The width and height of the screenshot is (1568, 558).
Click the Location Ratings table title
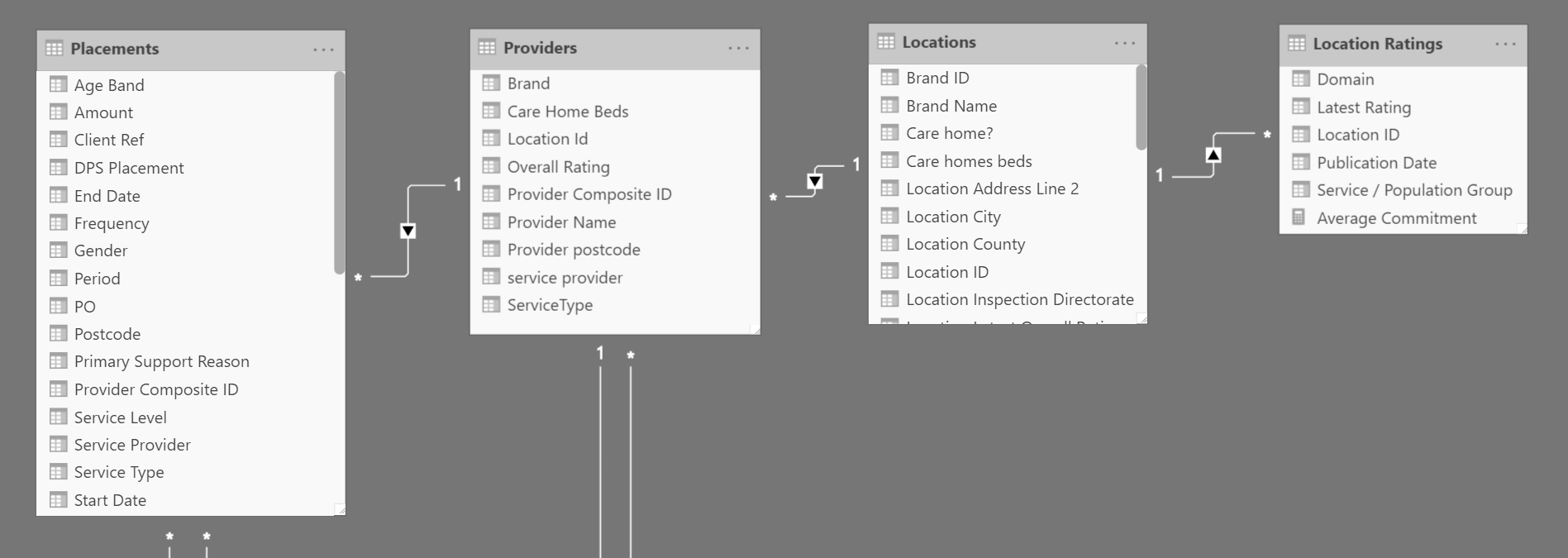(x=1377, y=45)
